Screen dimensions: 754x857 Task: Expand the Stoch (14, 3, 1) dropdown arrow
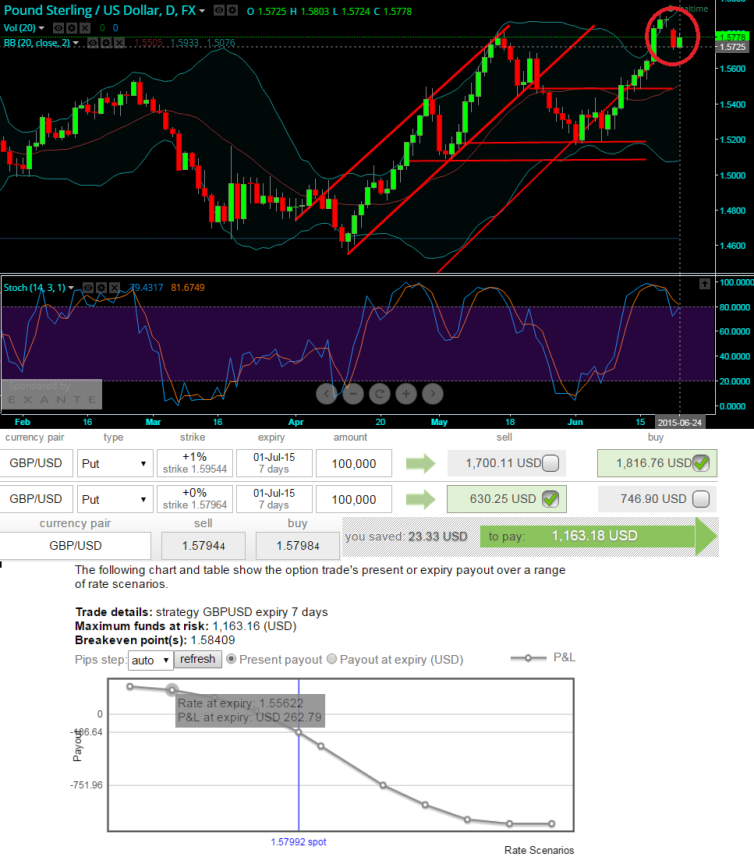pos(70,288)
